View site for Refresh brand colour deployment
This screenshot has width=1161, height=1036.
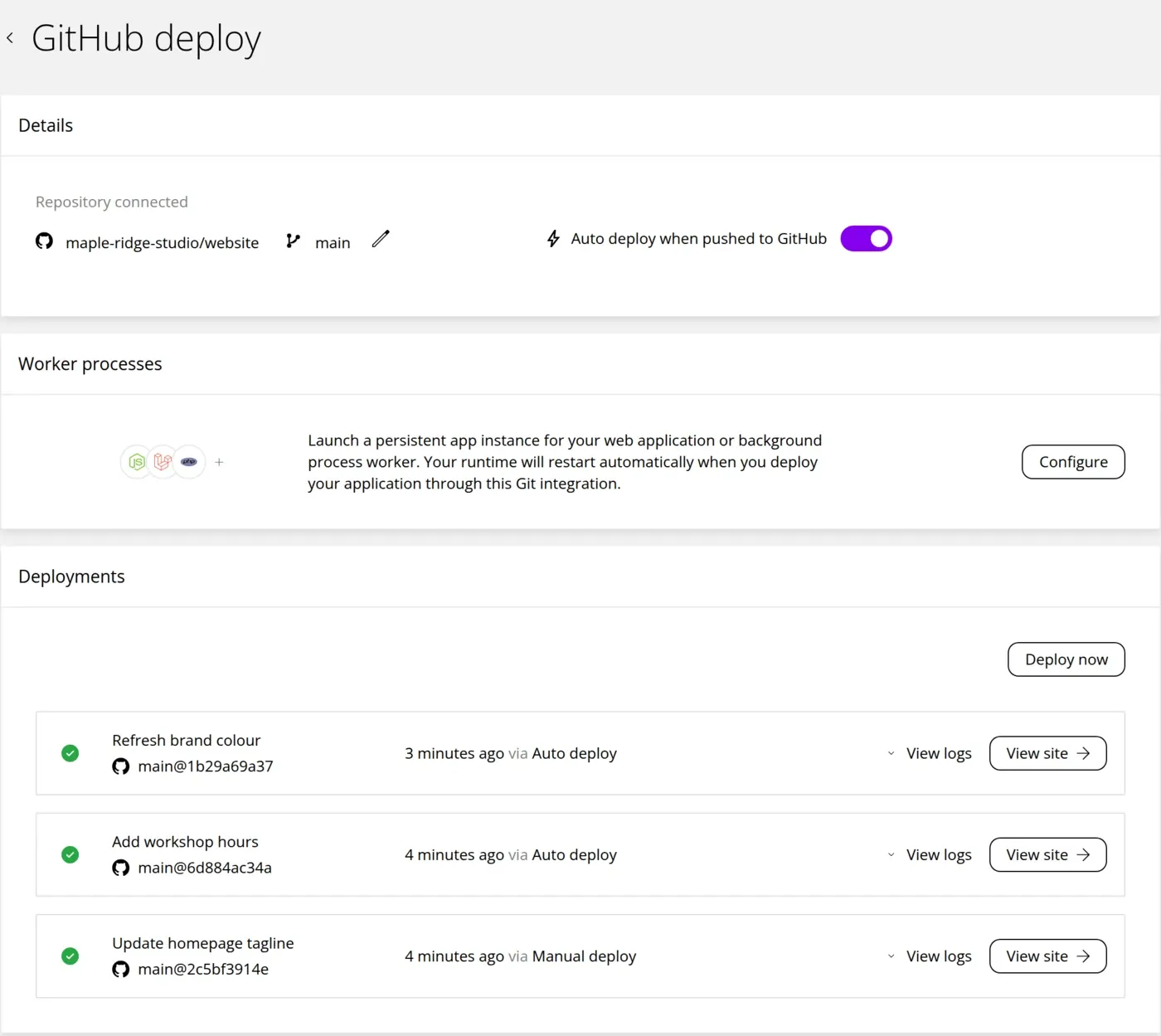1048,753
